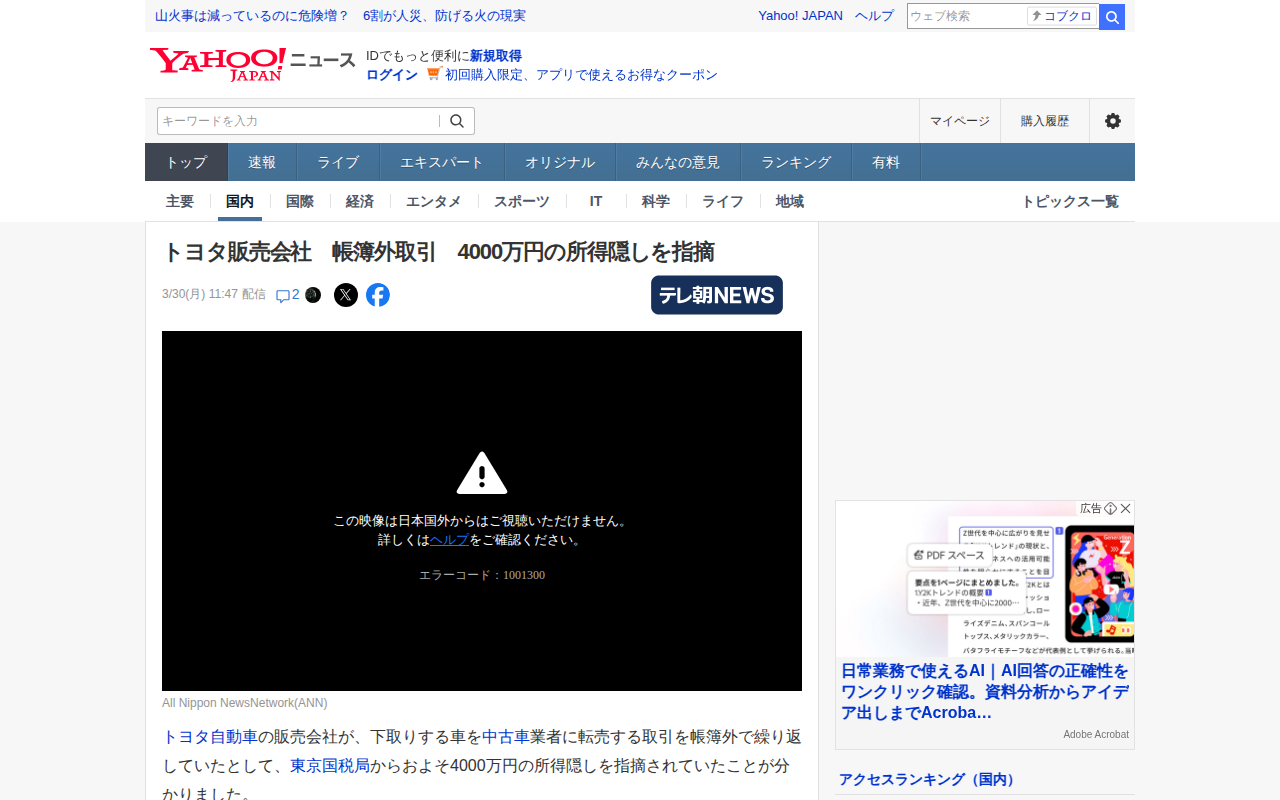The width and height of the screenshot is (1280, 800).
Task: Open the テレ朝NEWS source logo
Action: pyautogui.click(x=716, y=295)
